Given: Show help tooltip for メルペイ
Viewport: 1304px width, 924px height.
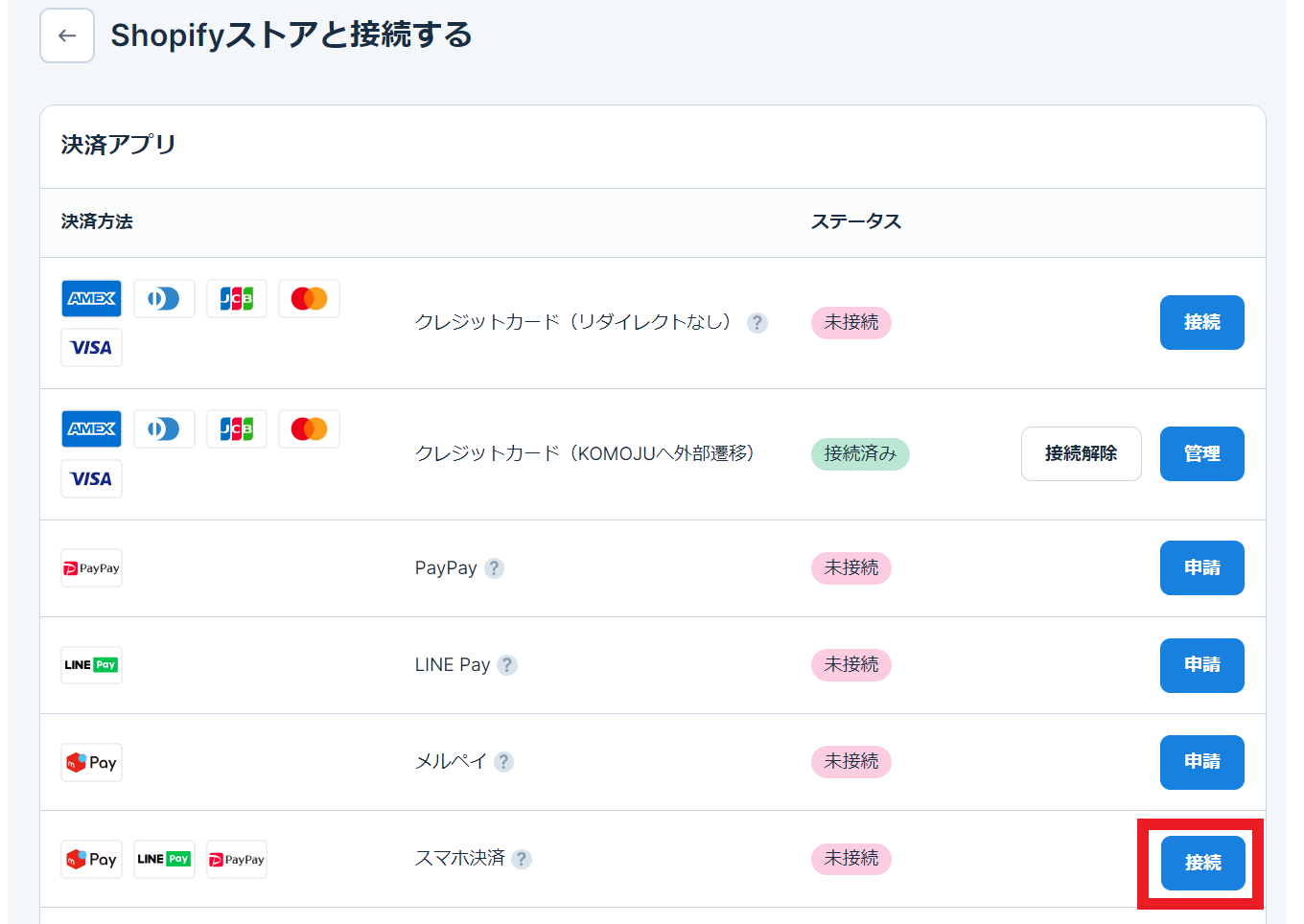Looking at the screenshot, I should tap(503, 762).
